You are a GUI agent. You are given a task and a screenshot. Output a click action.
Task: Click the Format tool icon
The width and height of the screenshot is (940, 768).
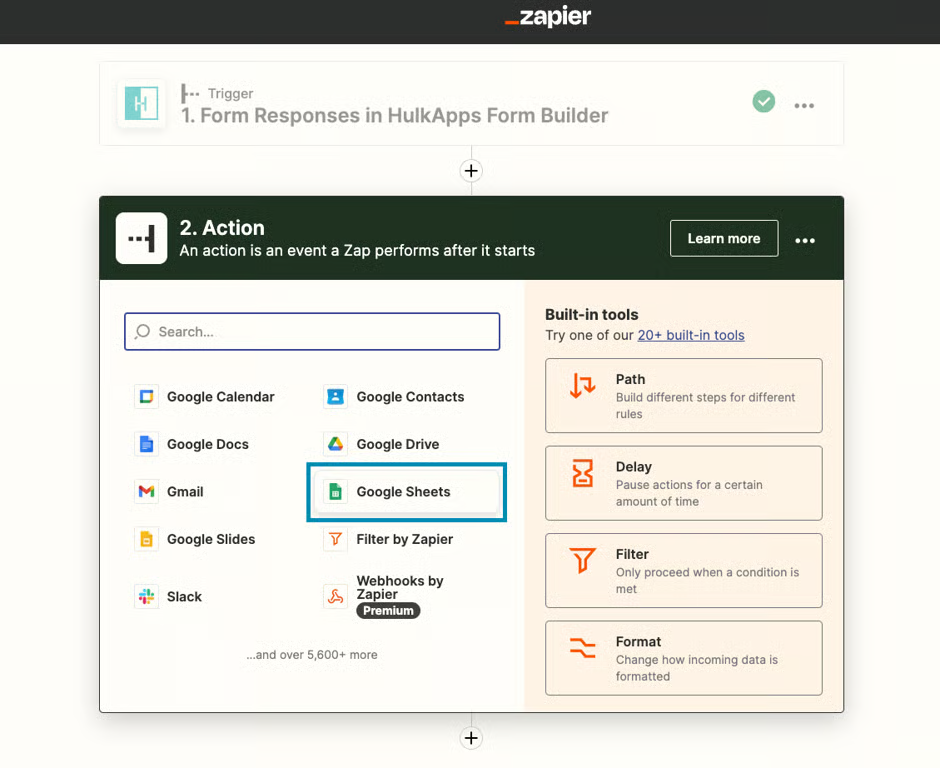582,648
